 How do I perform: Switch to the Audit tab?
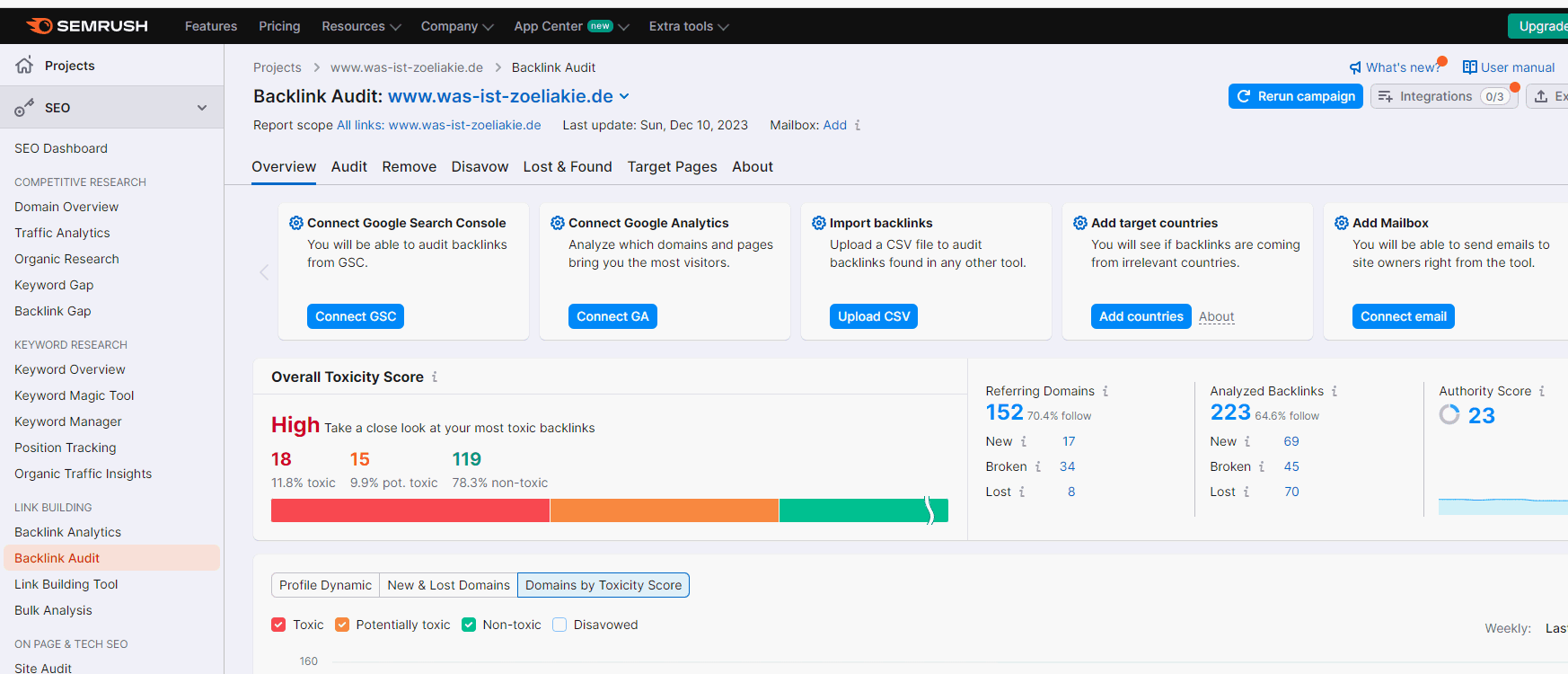click(x=349, y=166)
